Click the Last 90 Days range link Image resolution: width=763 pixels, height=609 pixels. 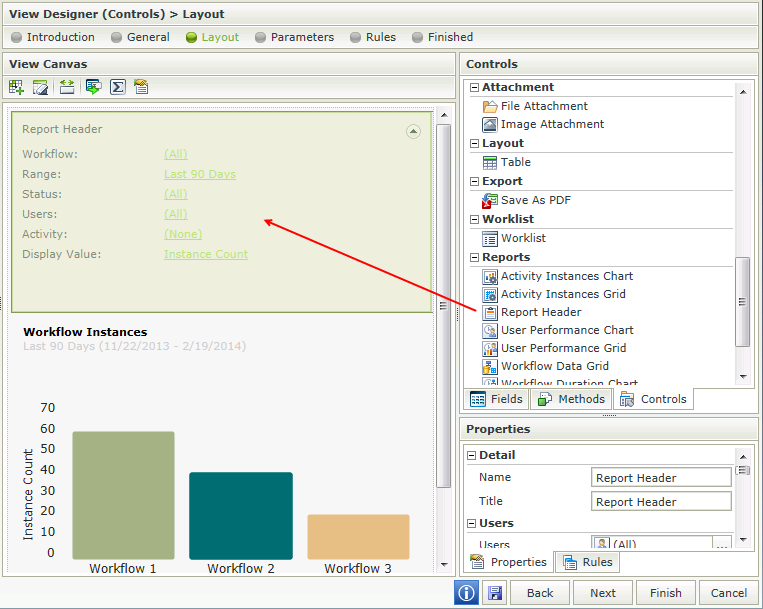(x=200, y=174)
